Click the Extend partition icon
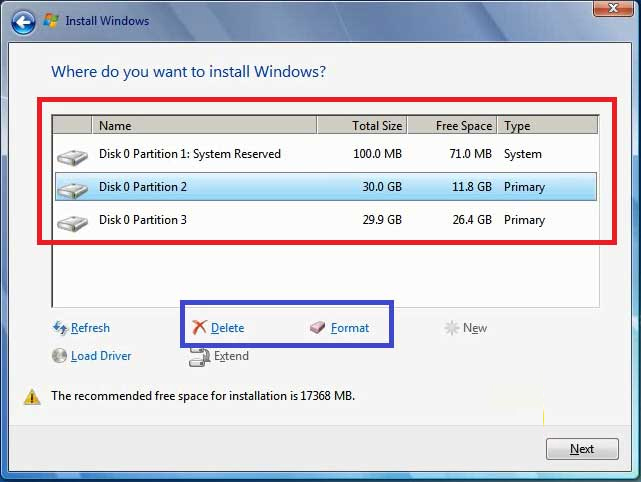Image resolution: width=641 pixels, height=482 pixels. [198, 356]
